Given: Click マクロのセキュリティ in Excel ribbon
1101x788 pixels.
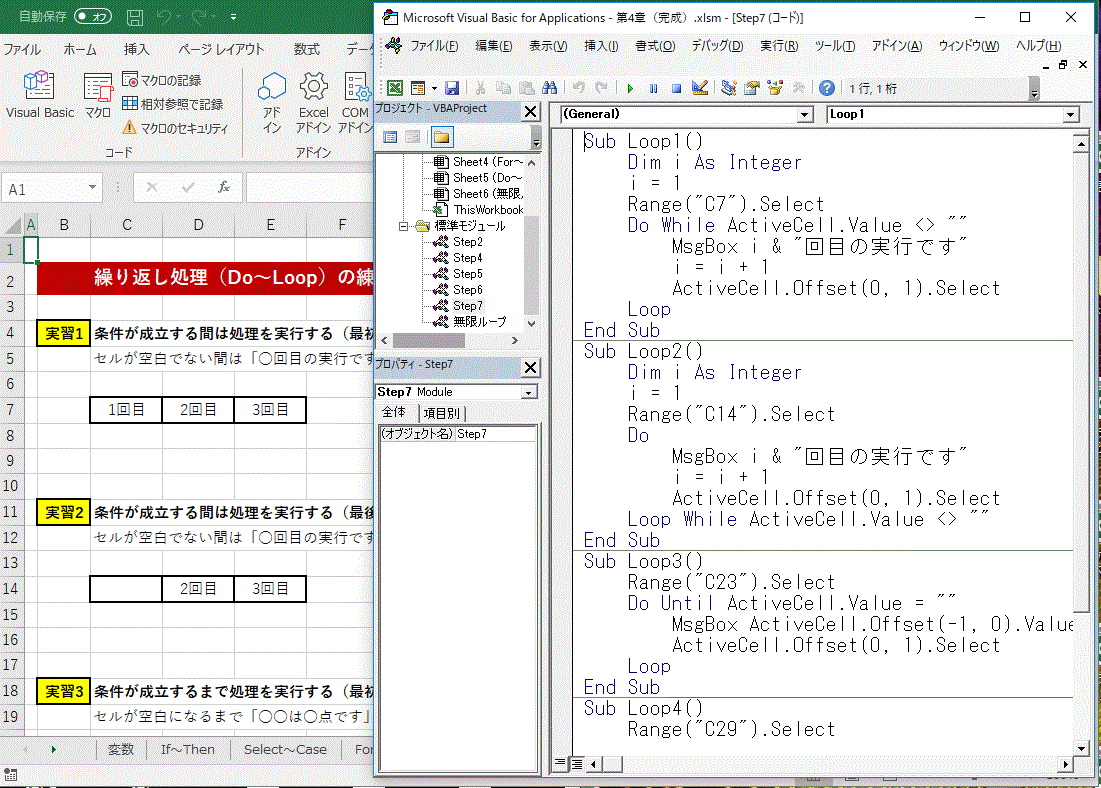Looking at the screenshot, I should click(176, 128).
